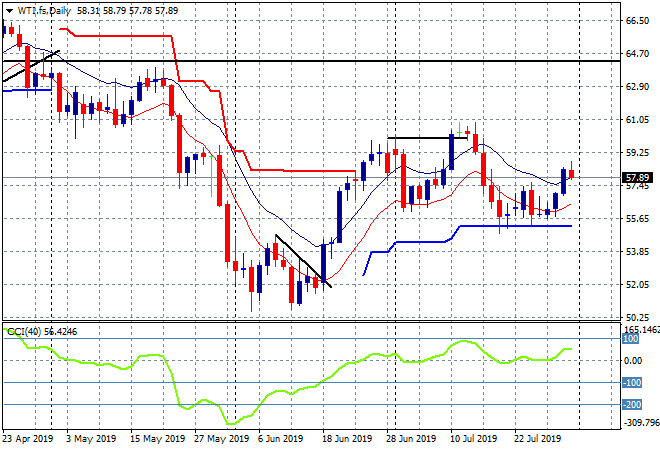This screenshot has height=450, width=660.
Task: Click the 66.50 price axis label
Action: [637, 21]
